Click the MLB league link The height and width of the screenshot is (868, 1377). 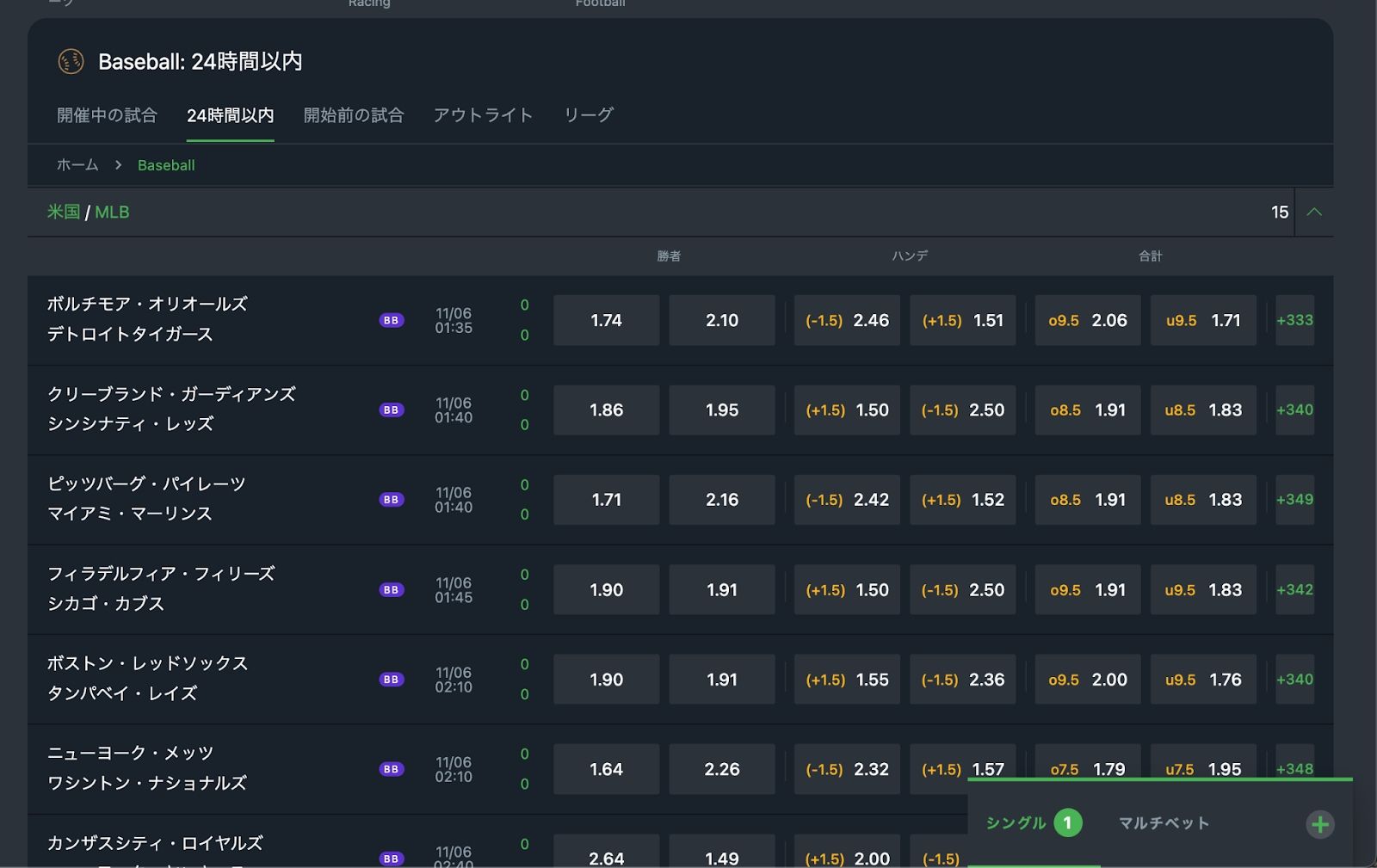click(x=112, y=212)
